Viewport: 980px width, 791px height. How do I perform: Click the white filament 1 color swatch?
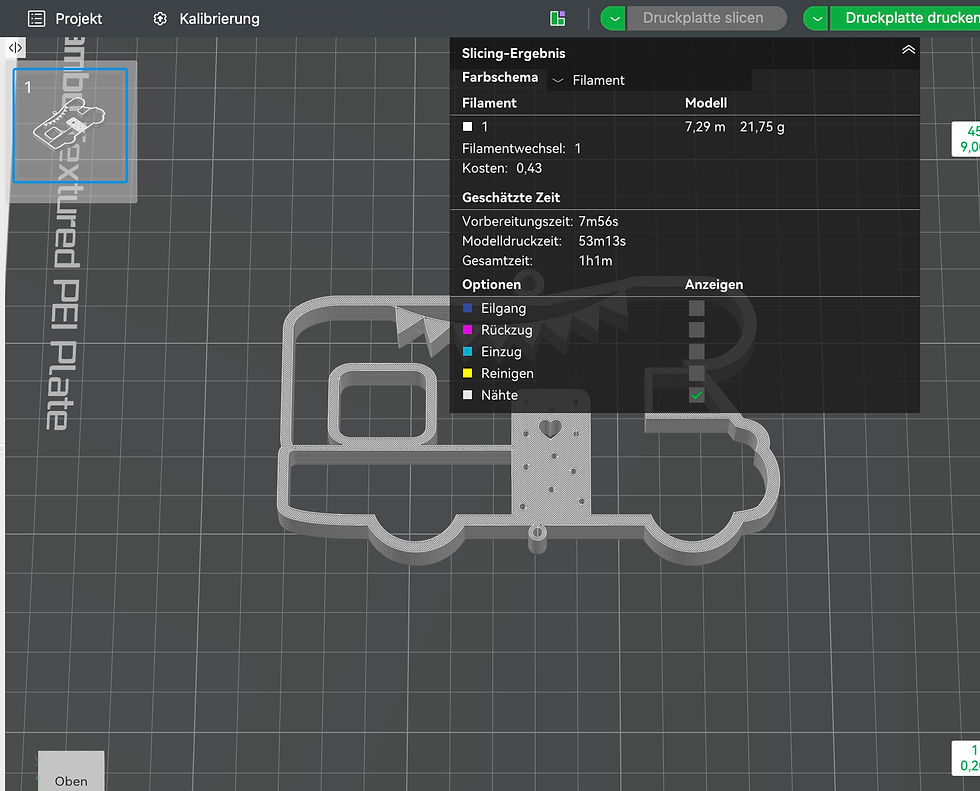click(x=468, y=127)
